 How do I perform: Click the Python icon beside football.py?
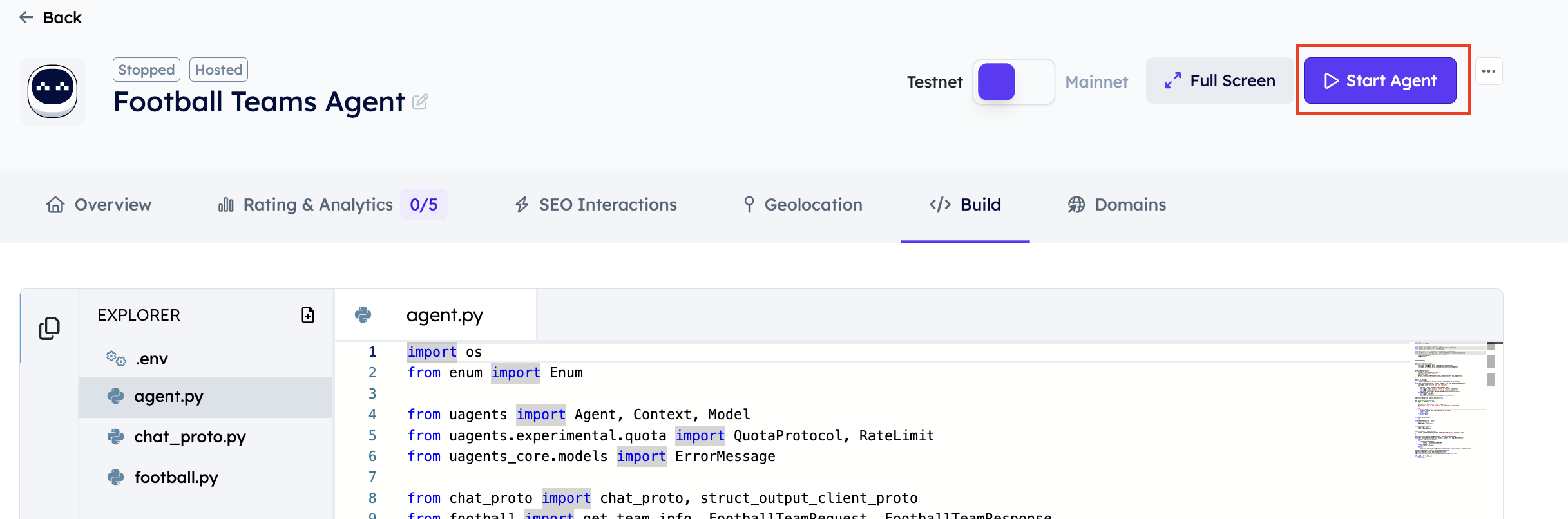[x=115, y=477]
